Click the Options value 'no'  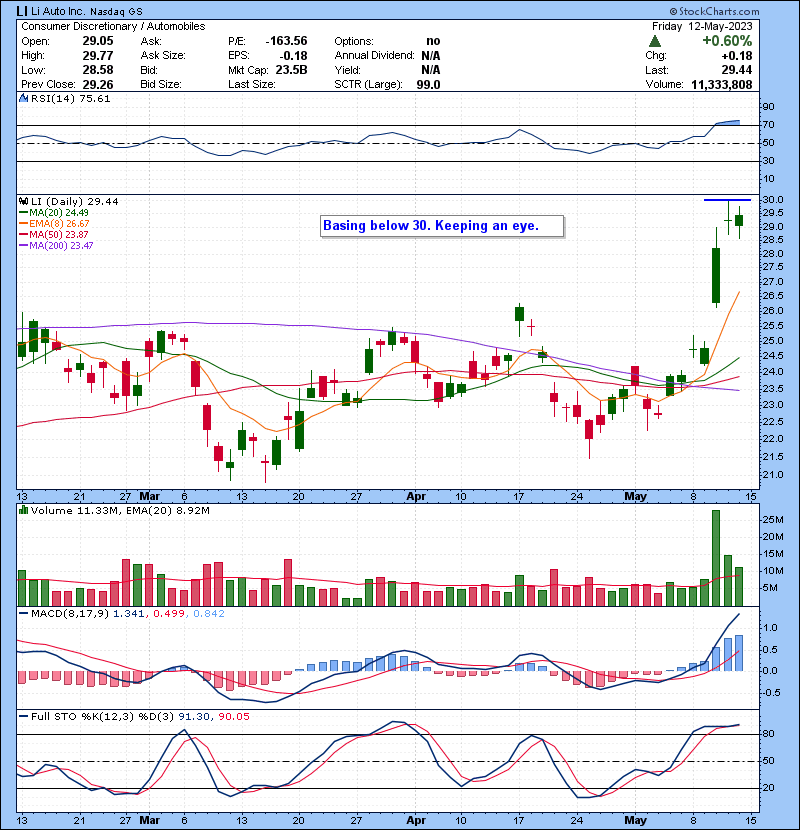tap(433, 41)
